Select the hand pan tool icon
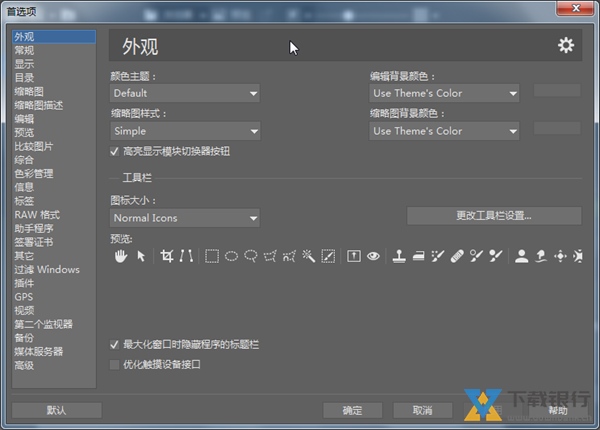 click(121, 256)
